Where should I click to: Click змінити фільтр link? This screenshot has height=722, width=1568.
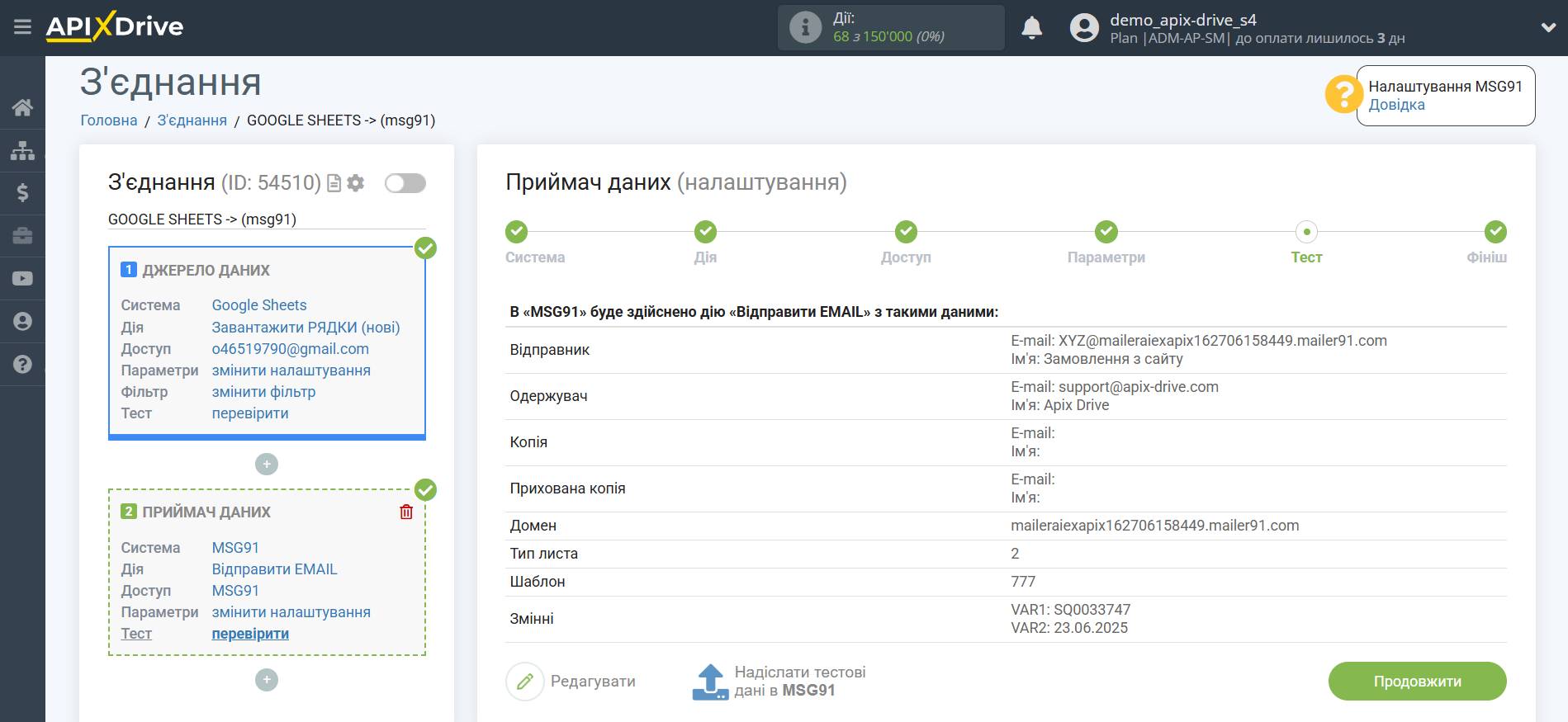[263, 392]
